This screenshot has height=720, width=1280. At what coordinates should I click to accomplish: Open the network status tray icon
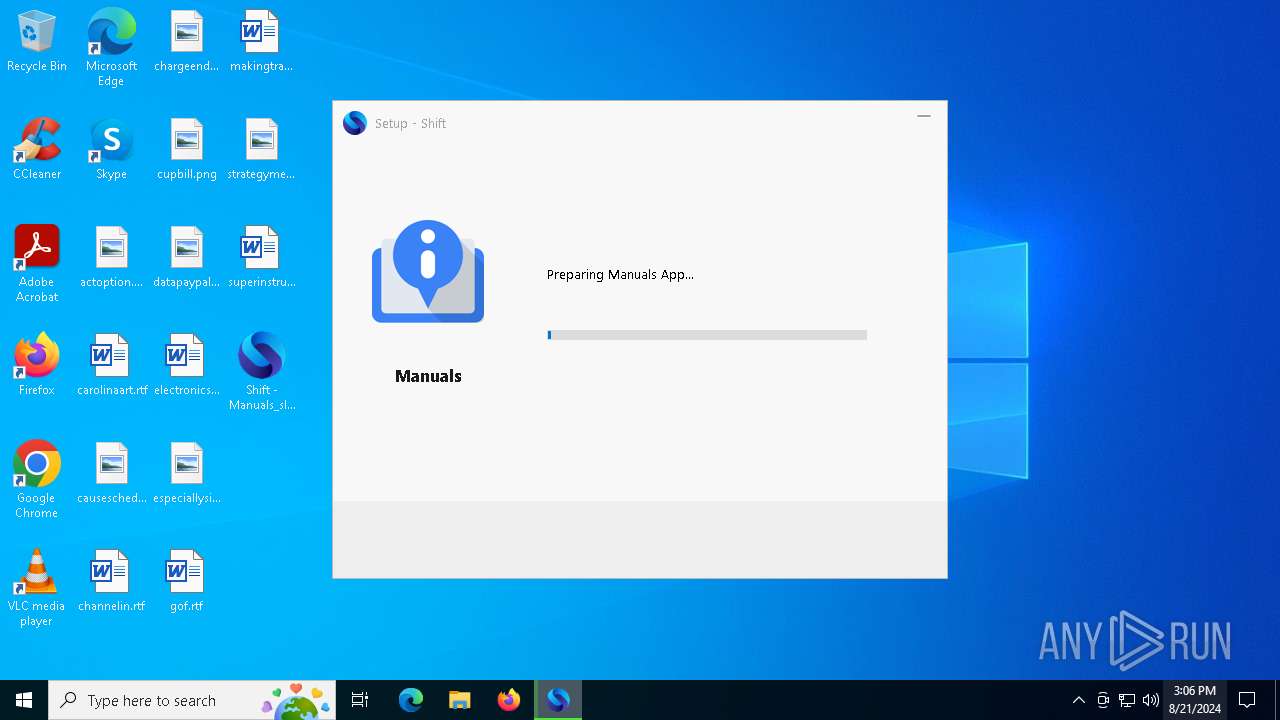[x=1127, y=700]
